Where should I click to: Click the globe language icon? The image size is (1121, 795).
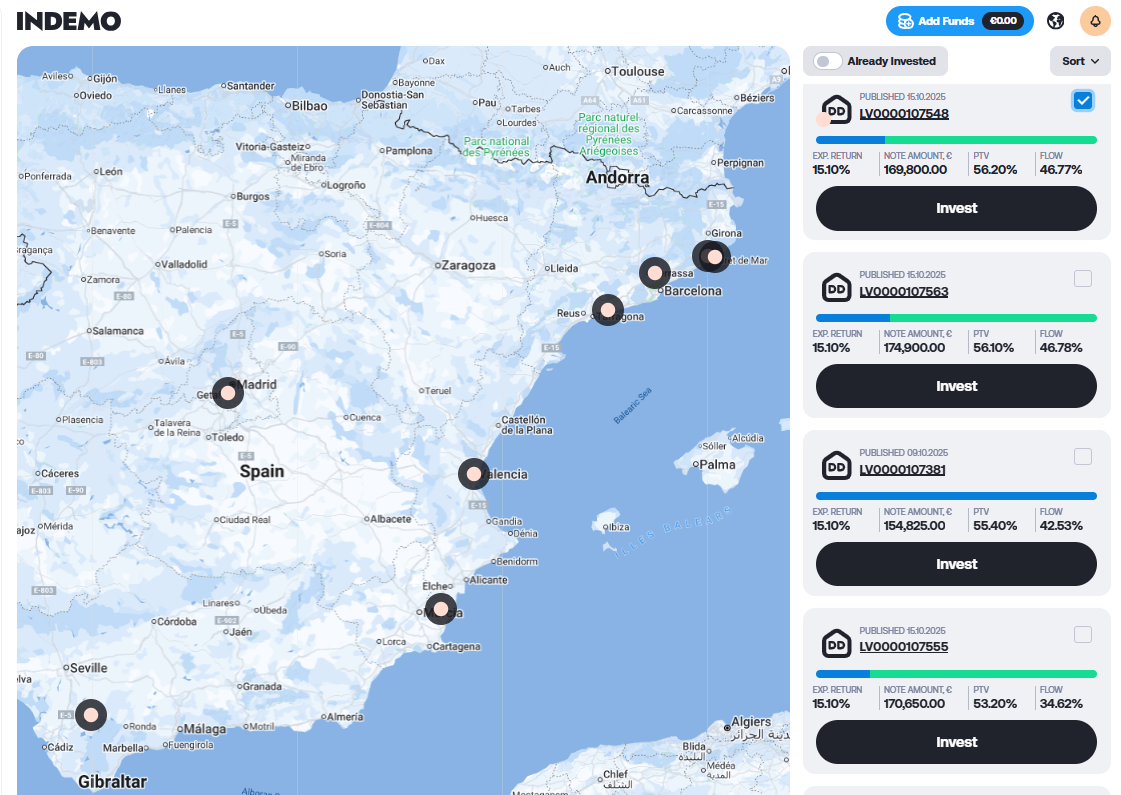(x=1055, y=21)
